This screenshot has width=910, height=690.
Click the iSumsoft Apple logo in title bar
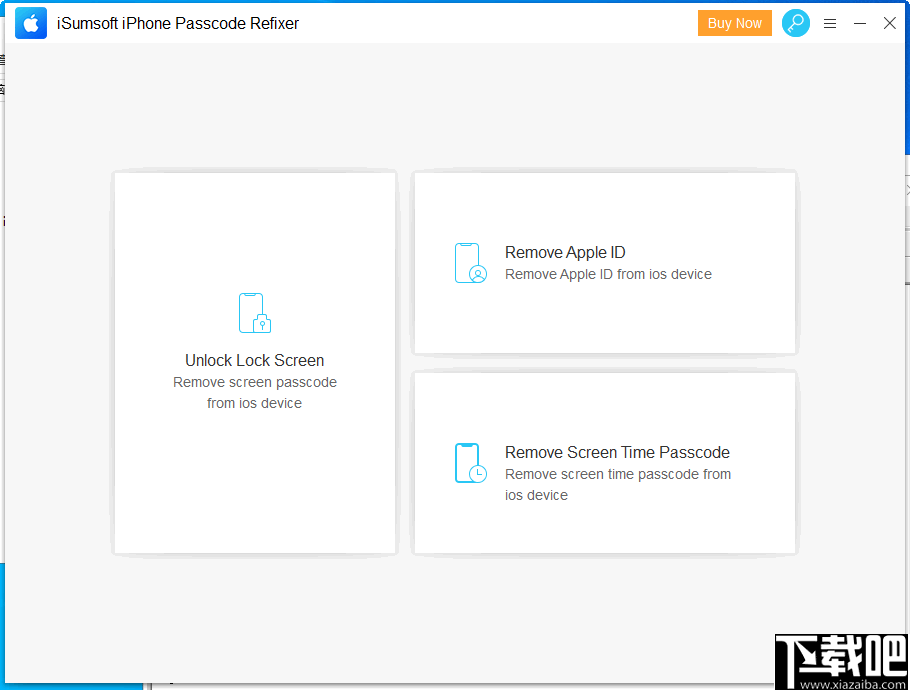(x=30, y=22)
